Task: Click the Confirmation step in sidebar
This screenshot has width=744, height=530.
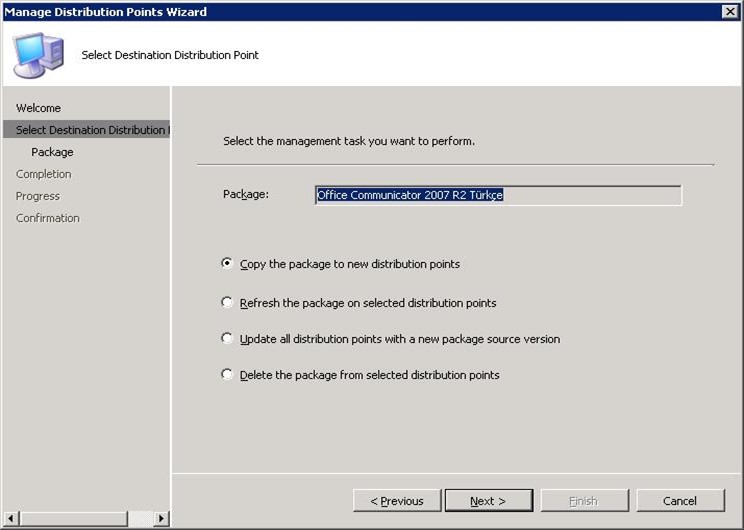Action: point(47,218)
